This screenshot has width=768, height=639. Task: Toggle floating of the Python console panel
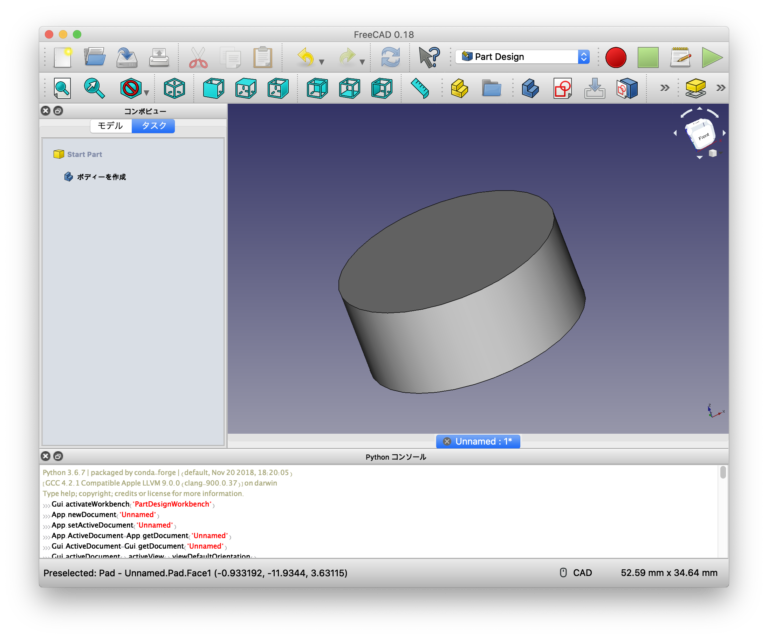point(58,456)
